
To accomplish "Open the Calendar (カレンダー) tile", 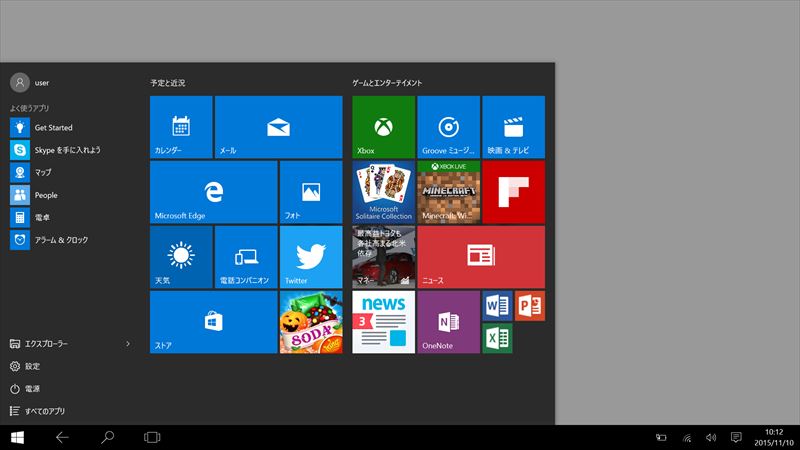I will click(x=181, y=127).
